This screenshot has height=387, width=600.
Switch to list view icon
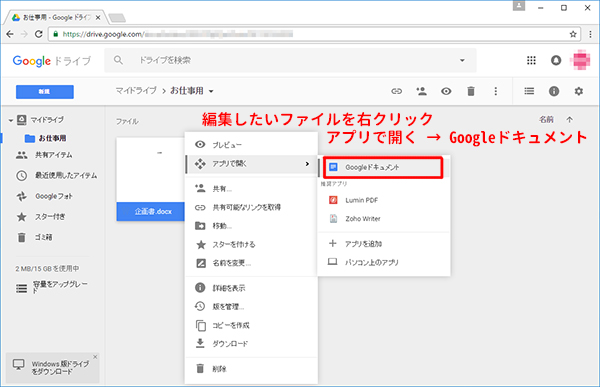point(529,91)
